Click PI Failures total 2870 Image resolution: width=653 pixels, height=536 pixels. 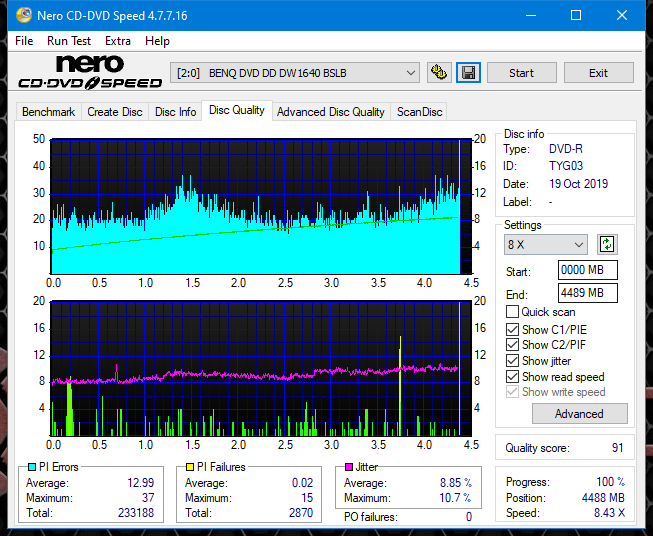(301, 513)
